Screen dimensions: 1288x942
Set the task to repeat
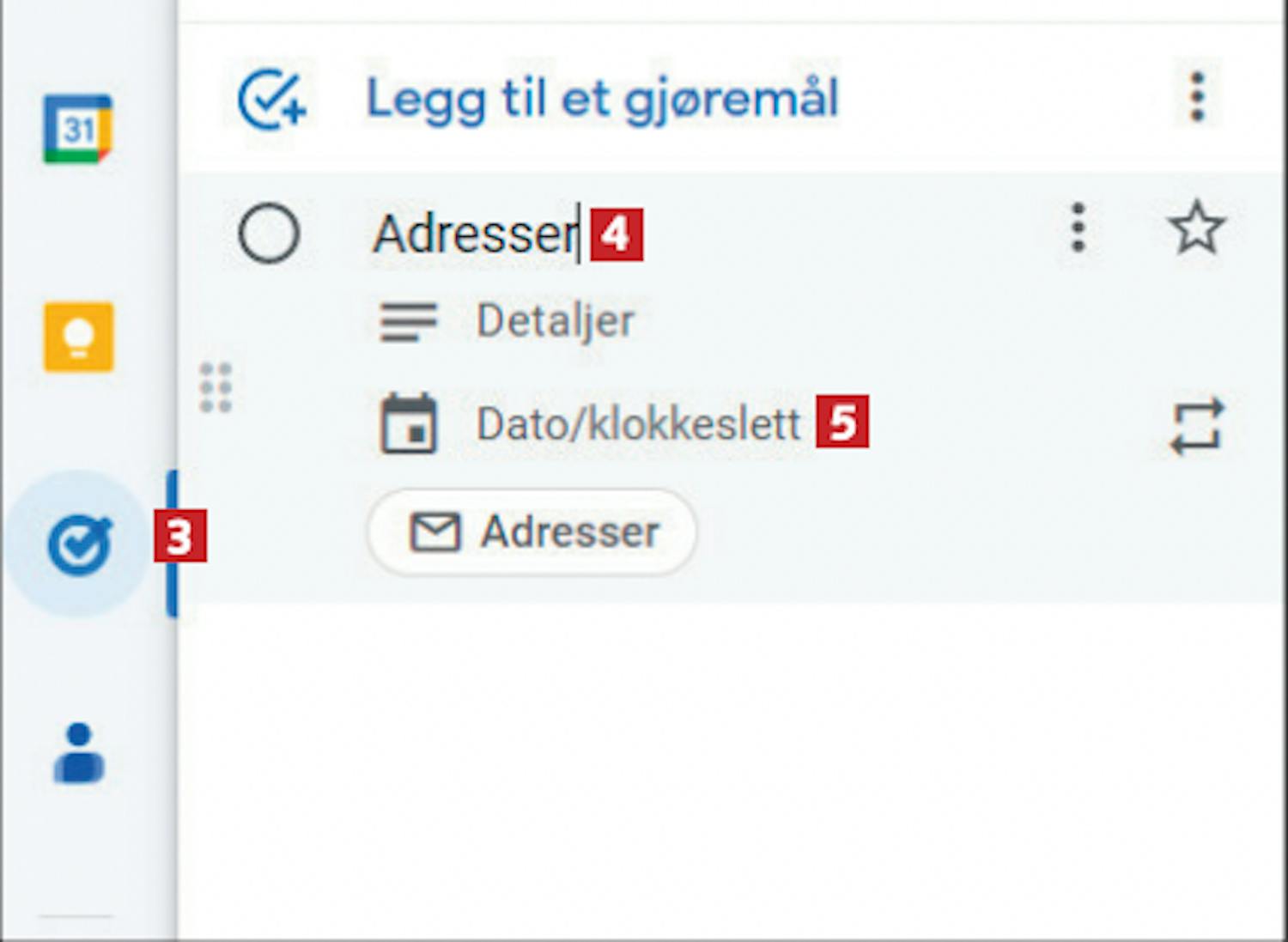[1196, 425]
